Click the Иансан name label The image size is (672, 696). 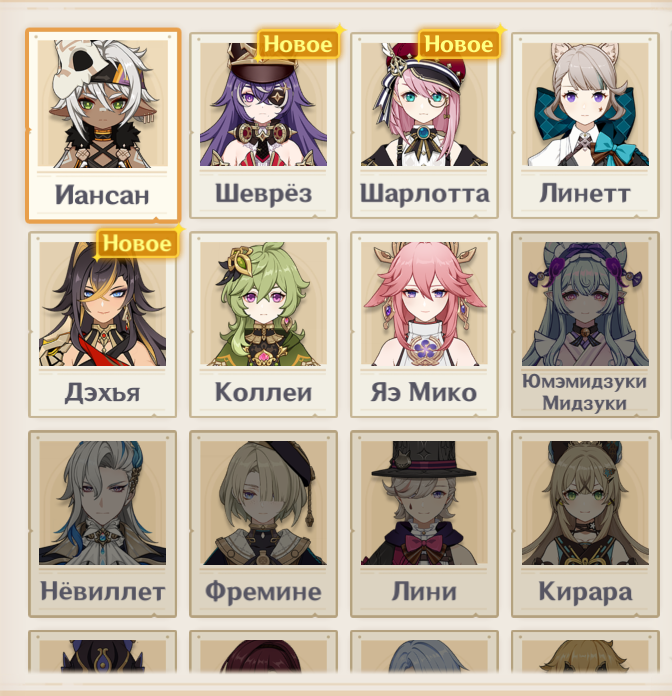(102, 195)
